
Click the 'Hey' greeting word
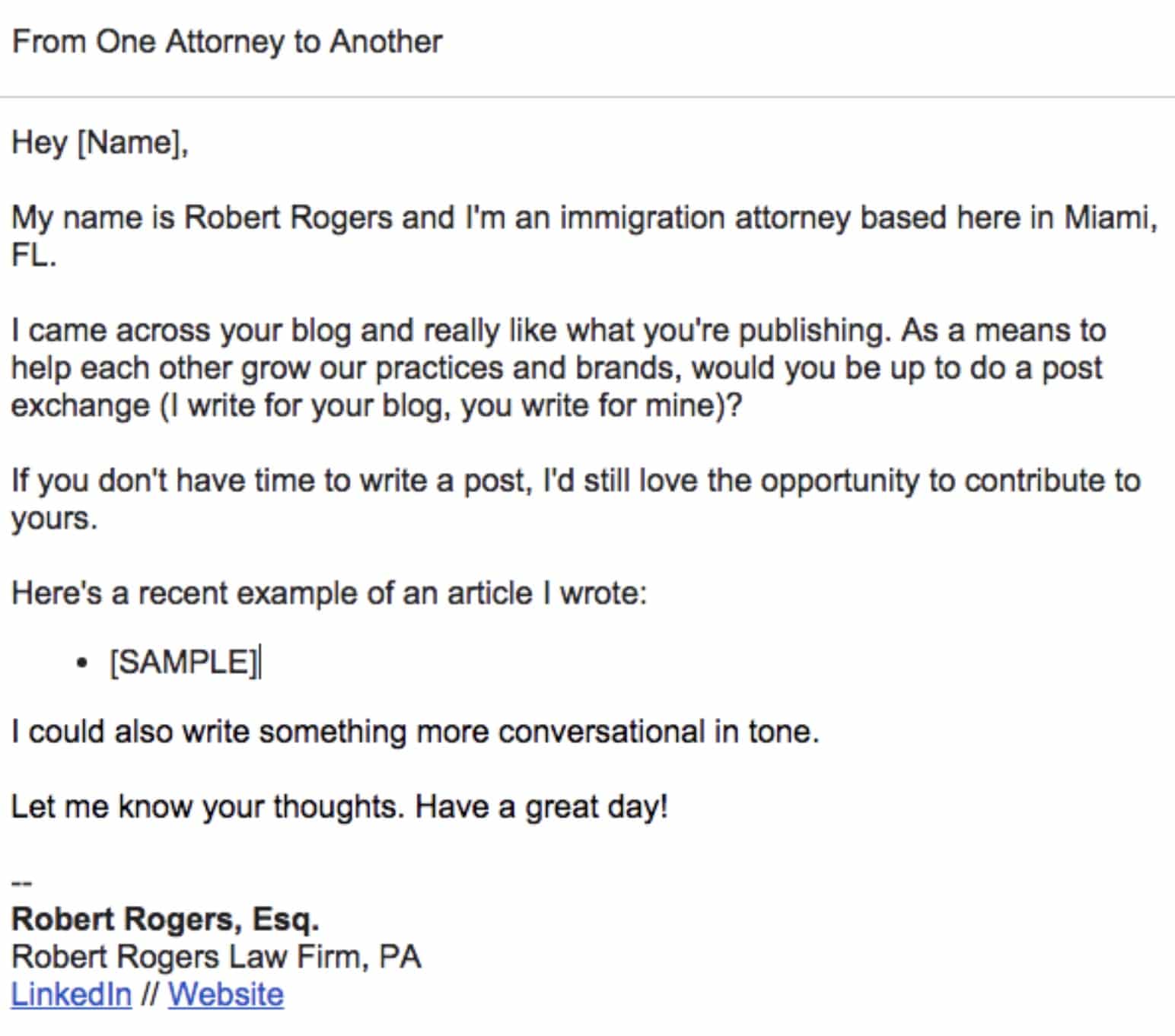click(40, 143)
